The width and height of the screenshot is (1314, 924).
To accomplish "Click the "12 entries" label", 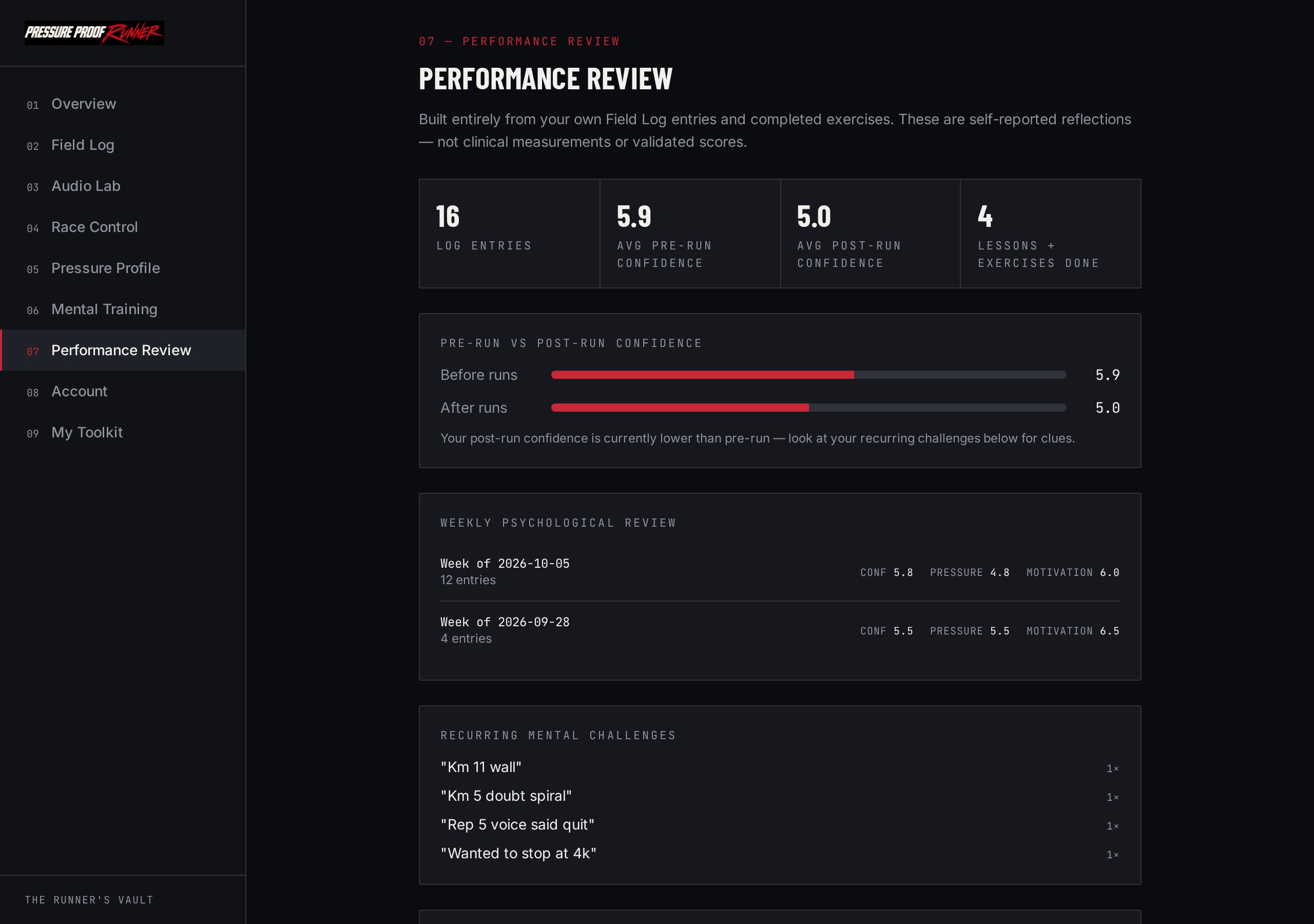I will (468, 580).
